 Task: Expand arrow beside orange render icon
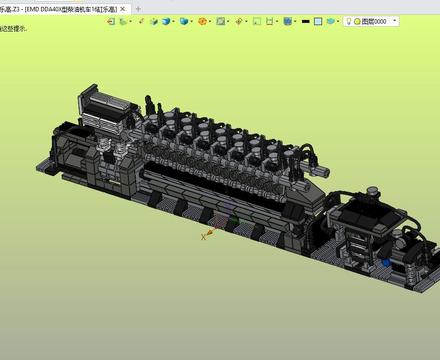(x=210, y=21)
